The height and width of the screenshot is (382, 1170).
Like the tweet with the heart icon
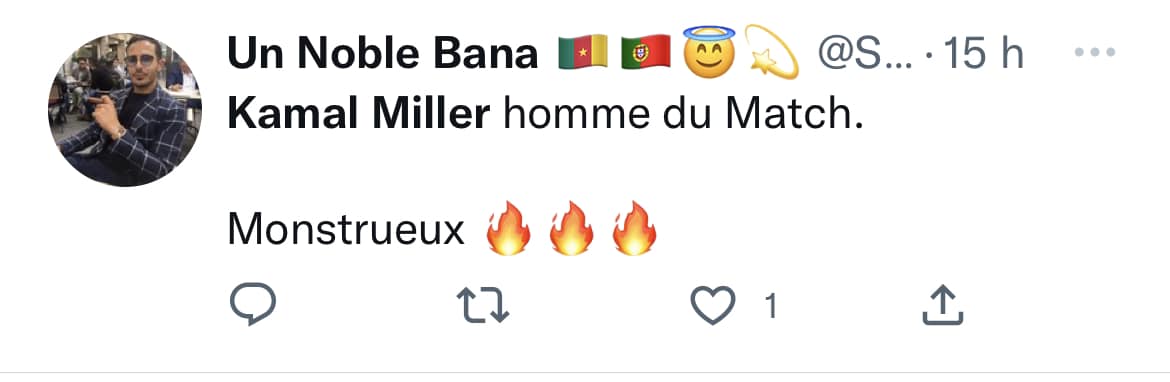[x=713, y=306]
